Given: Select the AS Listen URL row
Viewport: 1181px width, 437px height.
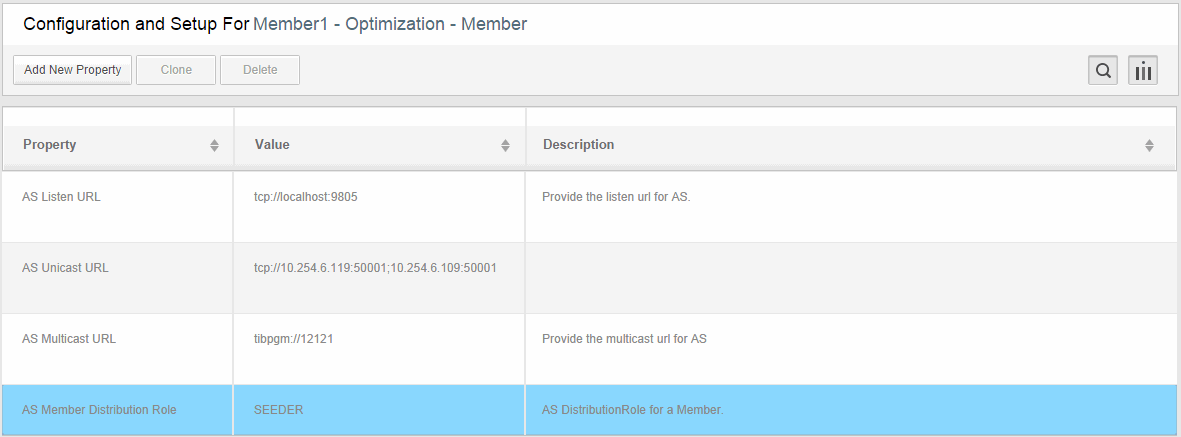Looking at the screenshot, I should pos(590,207).
